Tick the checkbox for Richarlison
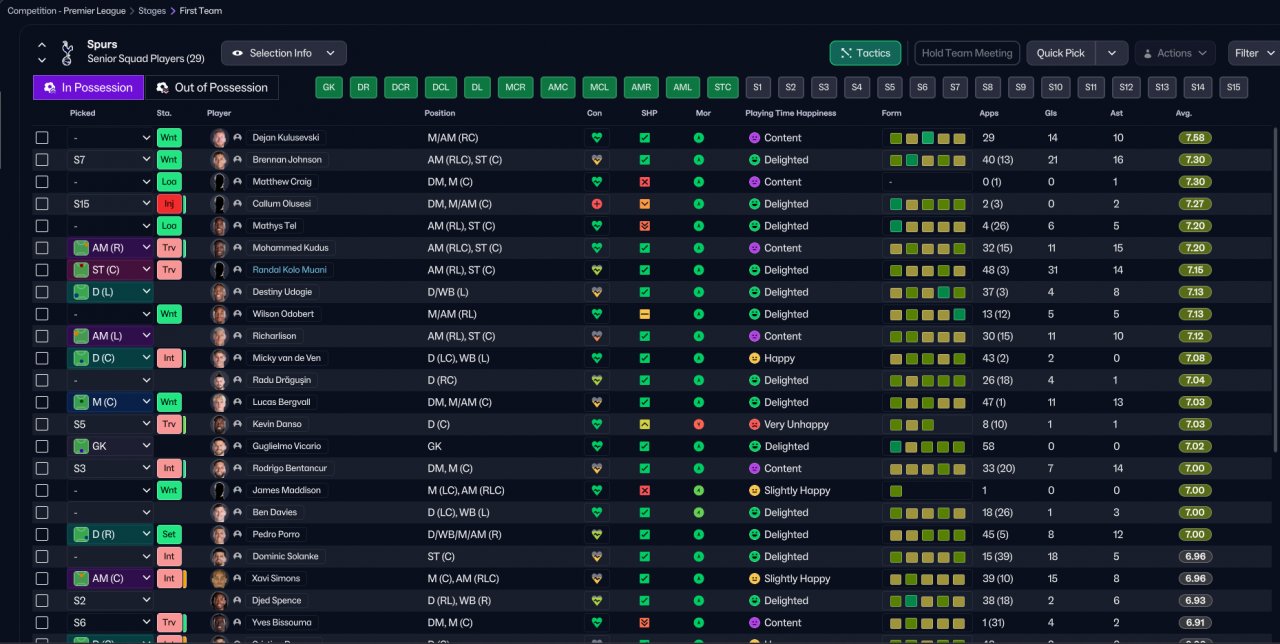The height and width of the screenshot is (644, 1280). (42, 336)
